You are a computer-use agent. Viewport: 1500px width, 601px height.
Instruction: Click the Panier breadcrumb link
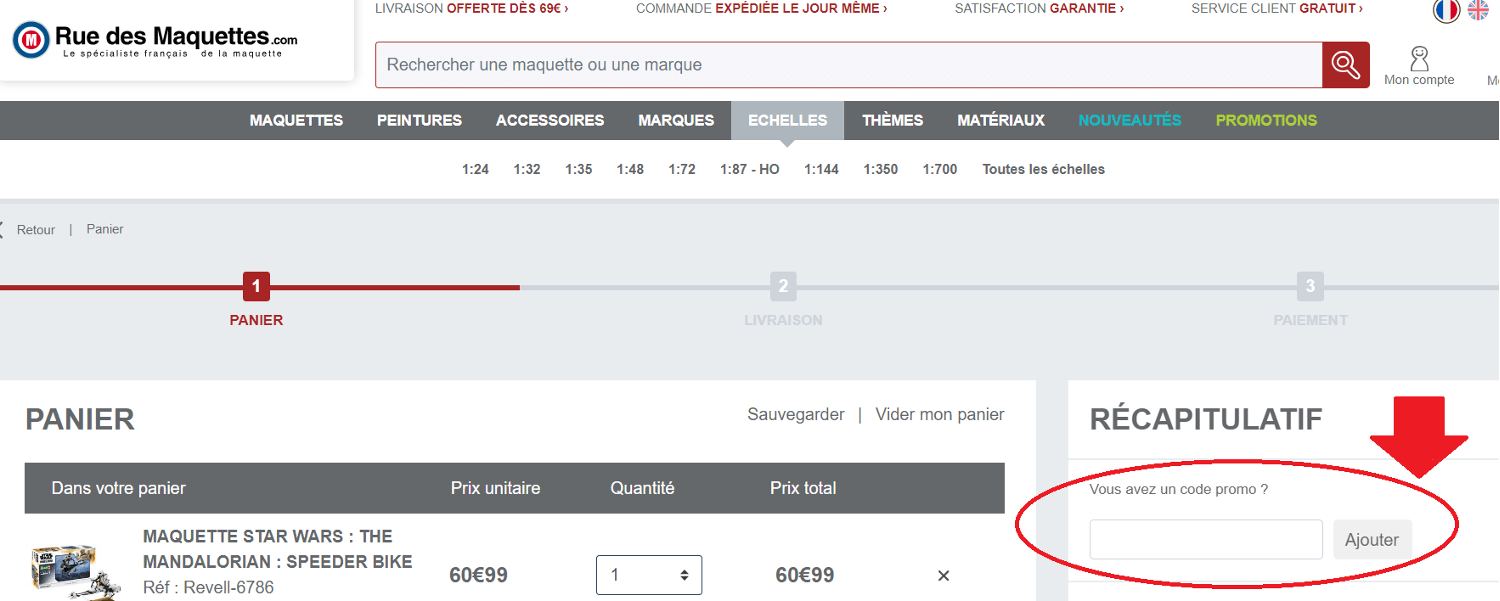pyautogui.click(x=105, y=229)
